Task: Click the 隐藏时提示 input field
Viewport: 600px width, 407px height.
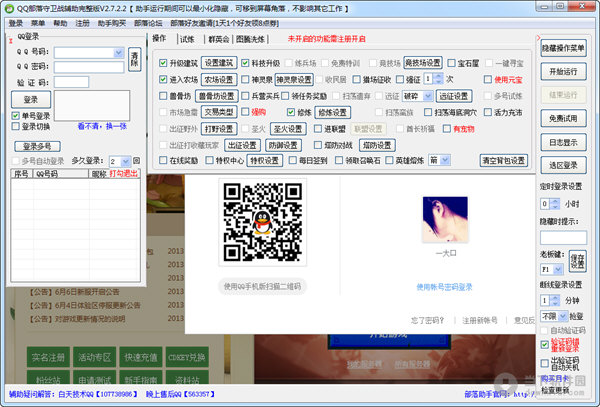Action: point(563,238)
